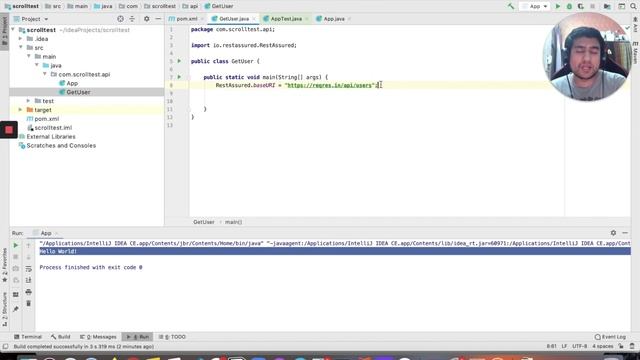
Task: Hide the Project panel with minus icon
Action: point(158,19)
